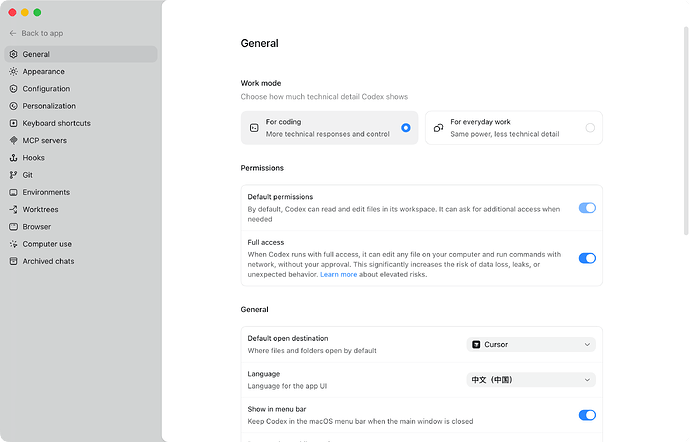690x442 pixels.
Task: Click 'Where files and folders open by default'
Action: click(x=312, y=350)
